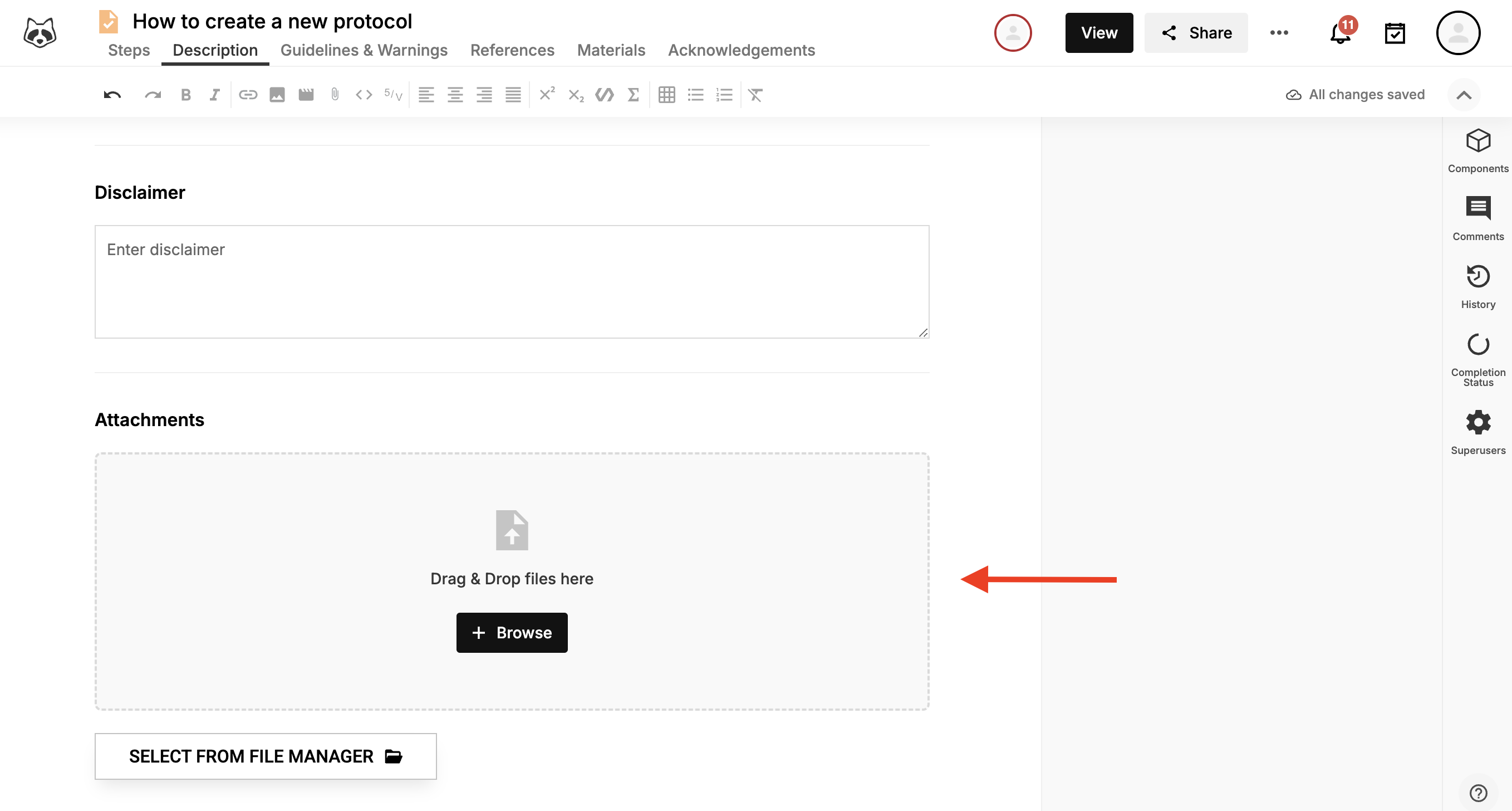Open the profile avatar menu
This screenshot has width=1512, height=811.
pos(1459,33)
